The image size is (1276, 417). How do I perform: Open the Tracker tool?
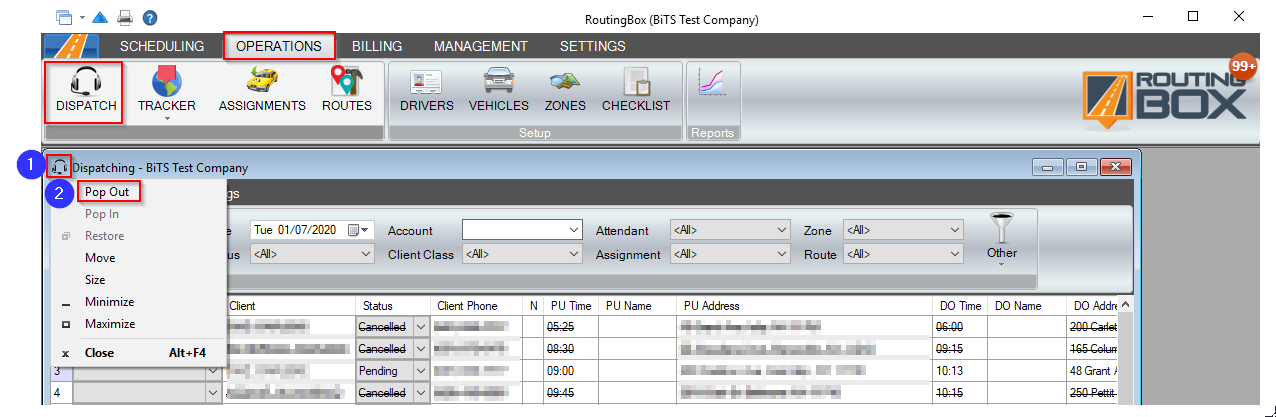coord(167,92)
